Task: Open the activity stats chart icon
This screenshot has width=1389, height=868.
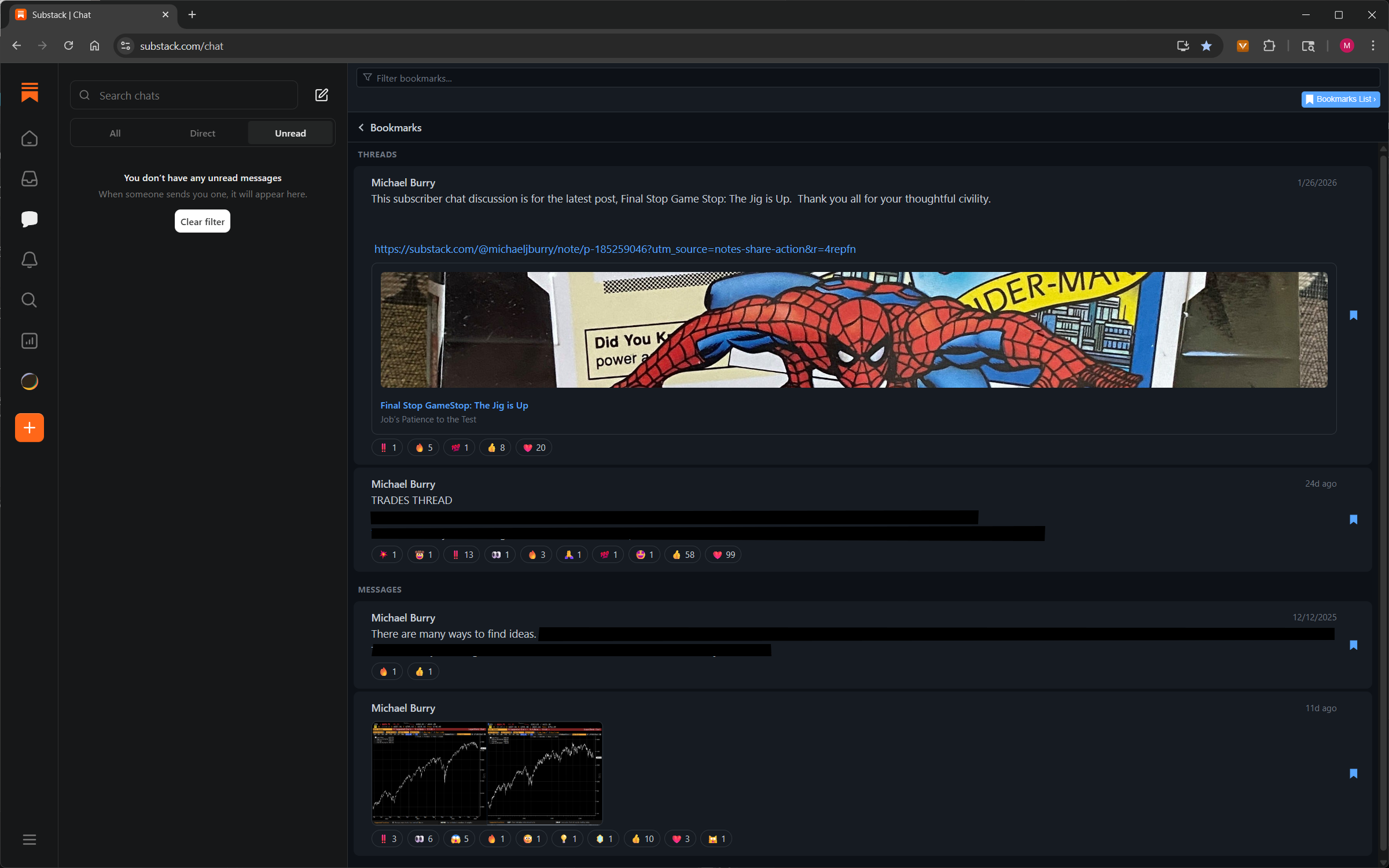Action: [x=29, y=340]
